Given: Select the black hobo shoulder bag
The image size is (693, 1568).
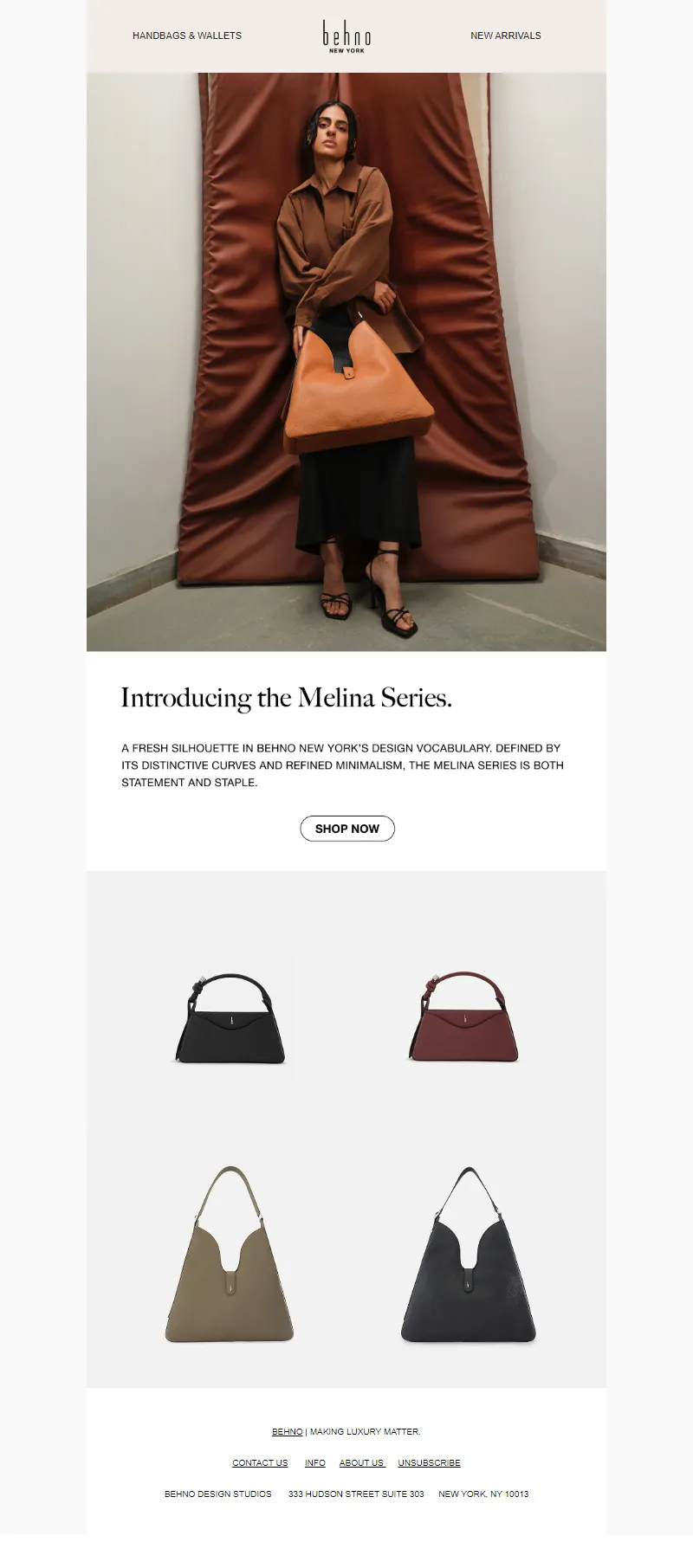Looking at the screenshot, I should click(x=468, y=1255).
